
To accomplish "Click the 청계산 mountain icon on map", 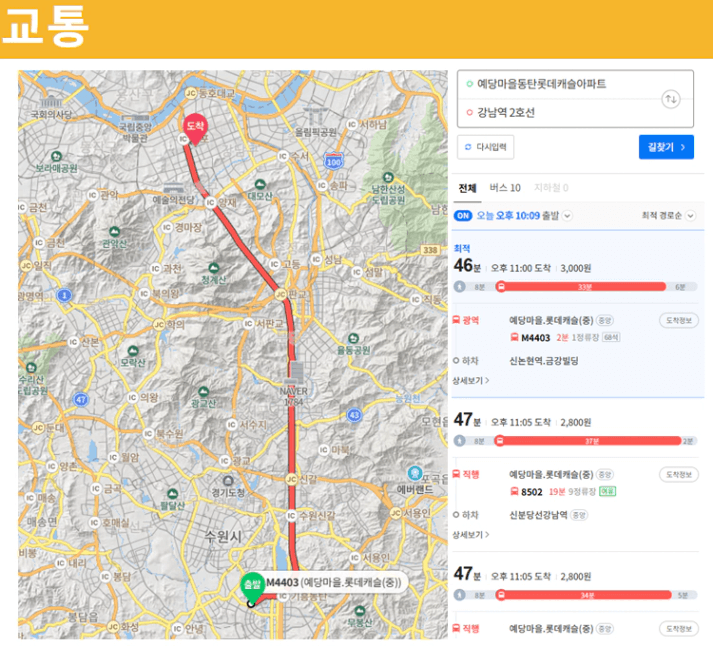I will pyautogui.click(x=214, y=268).
